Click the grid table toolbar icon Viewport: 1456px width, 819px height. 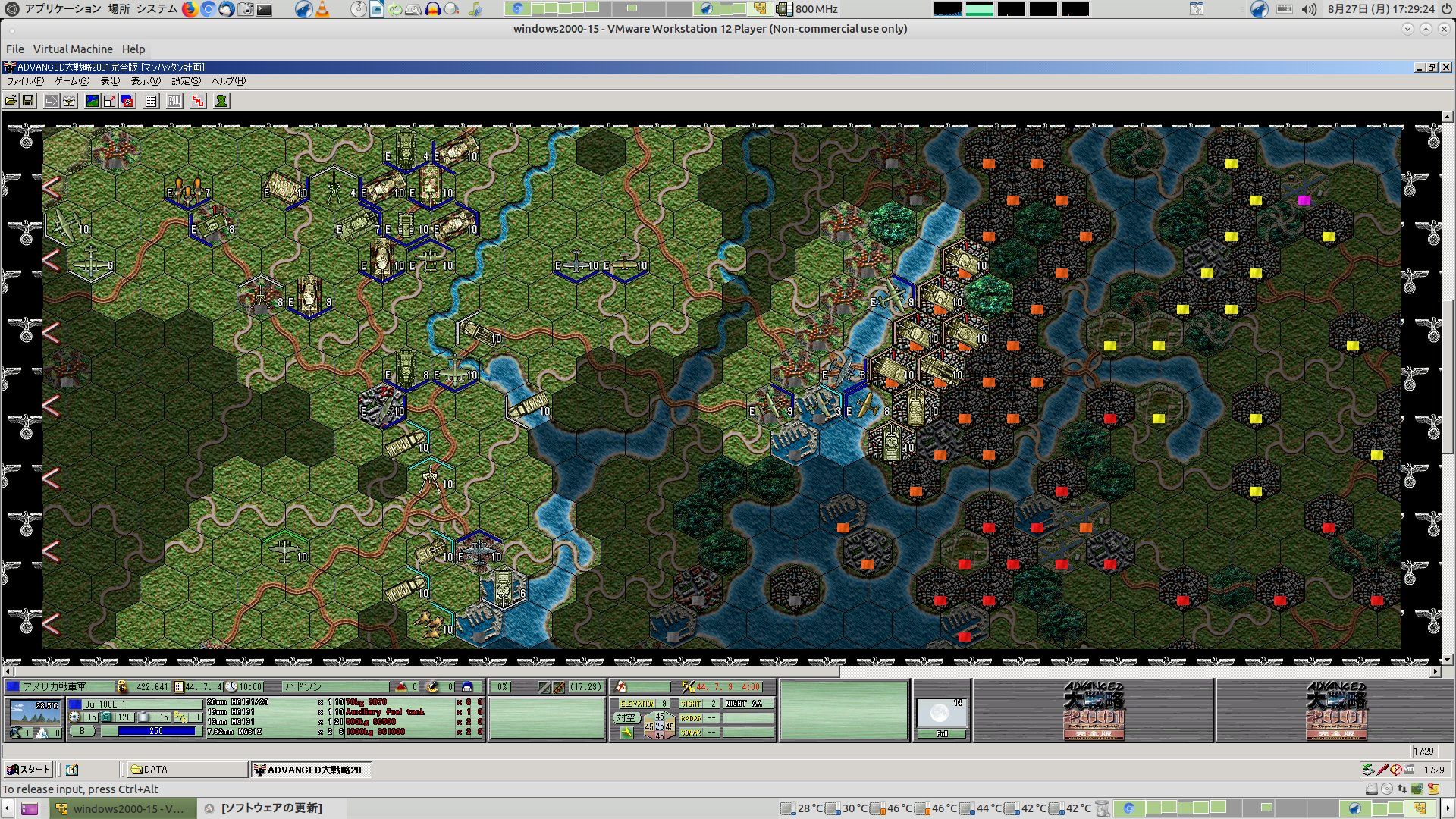151,101
